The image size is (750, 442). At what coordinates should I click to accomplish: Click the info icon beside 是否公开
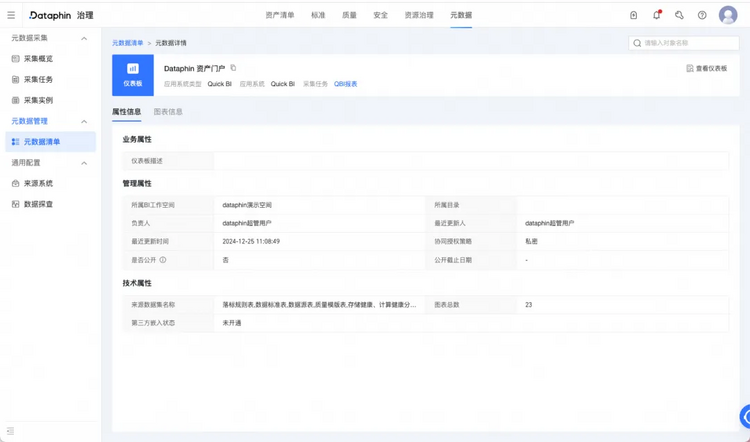pos(163,260)
